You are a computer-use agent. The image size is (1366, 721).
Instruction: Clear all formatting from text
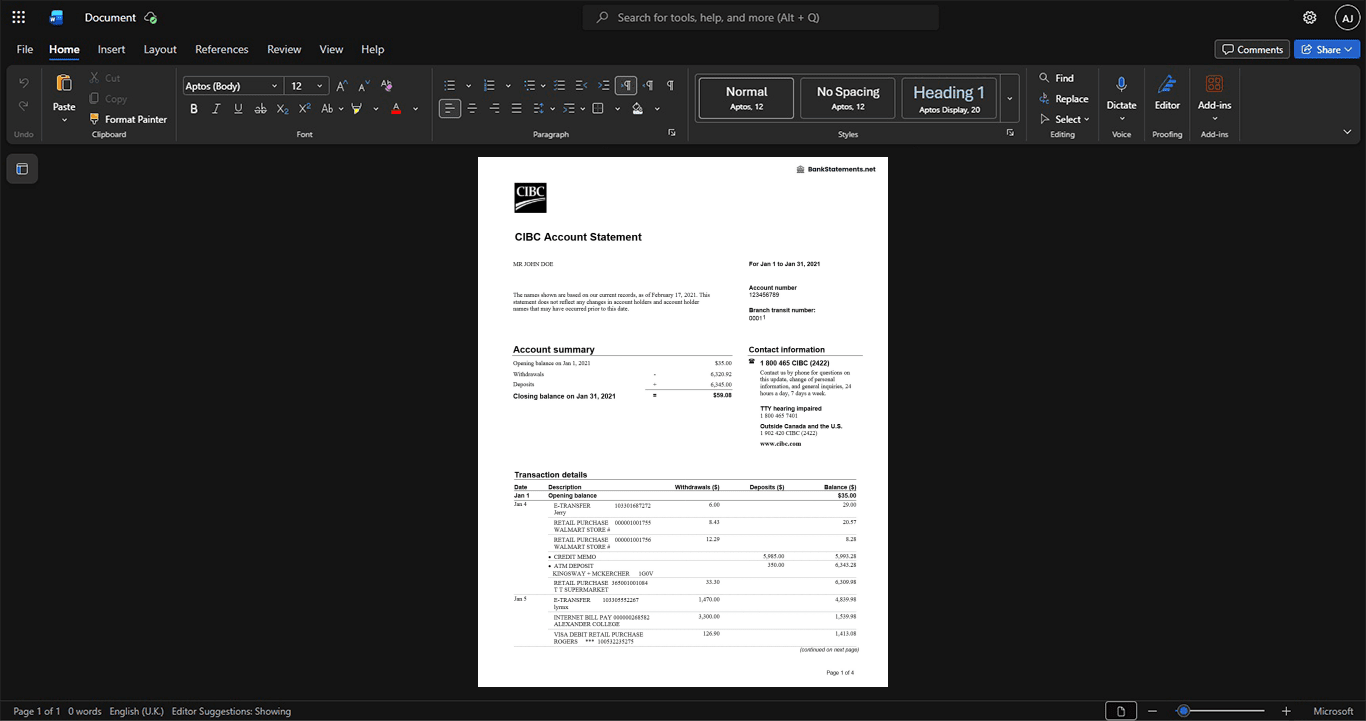pyautogui.click(x=387, y=86)
